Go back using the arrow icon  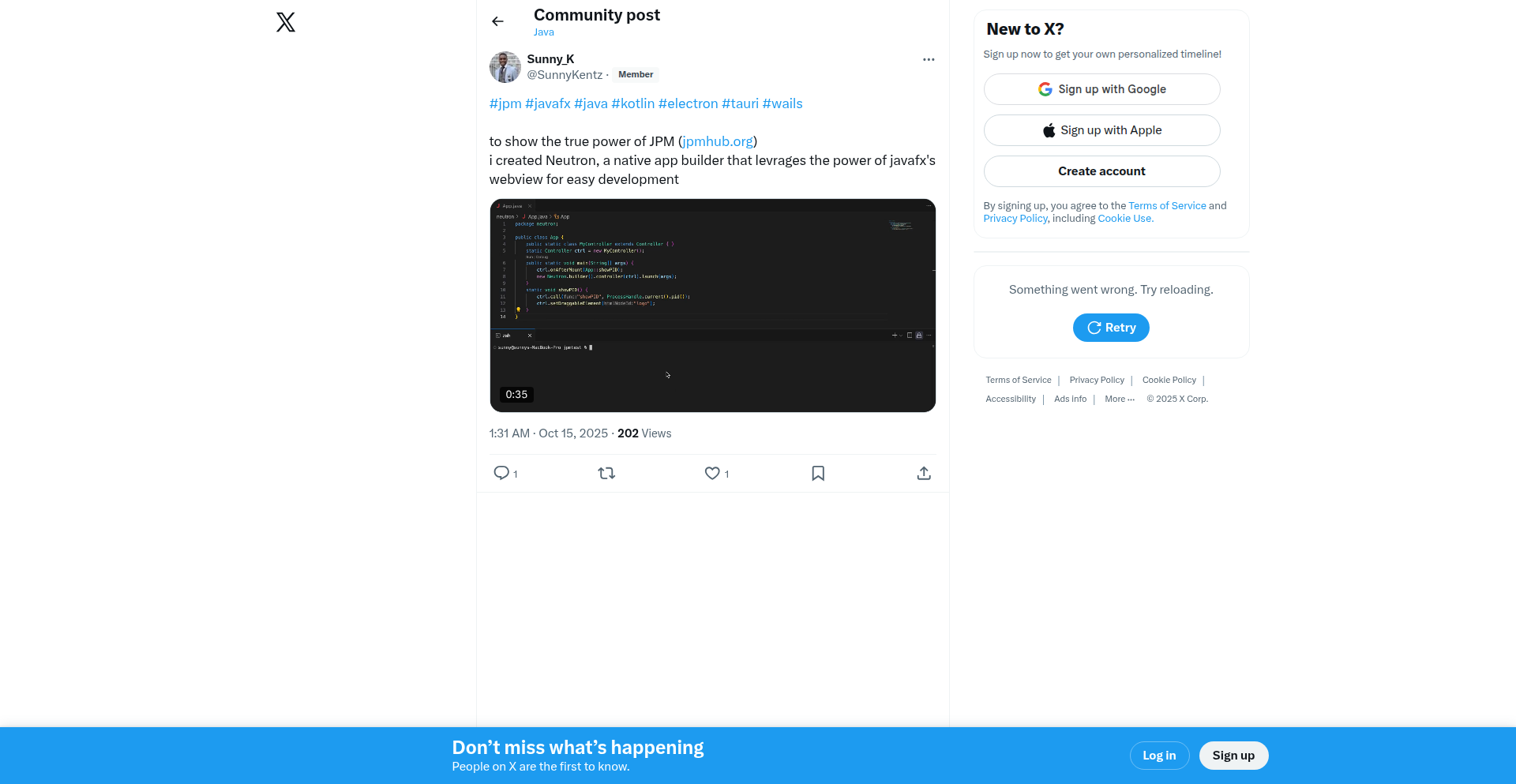coord(497,21)
